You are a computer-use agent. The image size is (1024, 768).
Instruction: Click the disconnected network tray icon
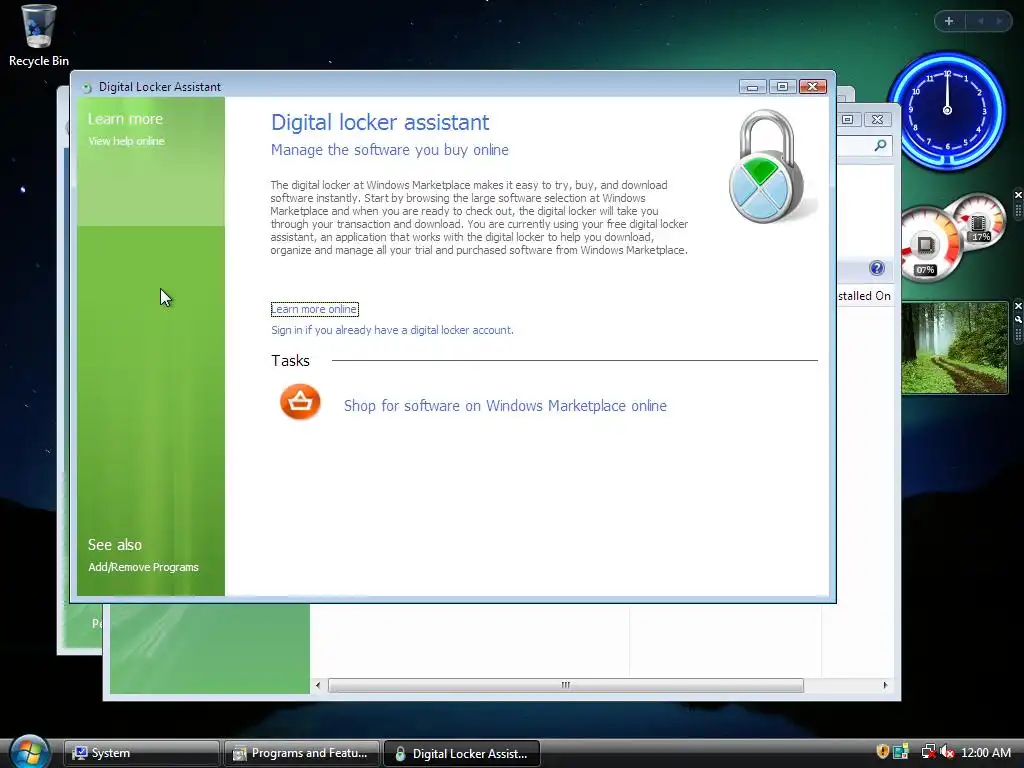click(x=927, y=752)
